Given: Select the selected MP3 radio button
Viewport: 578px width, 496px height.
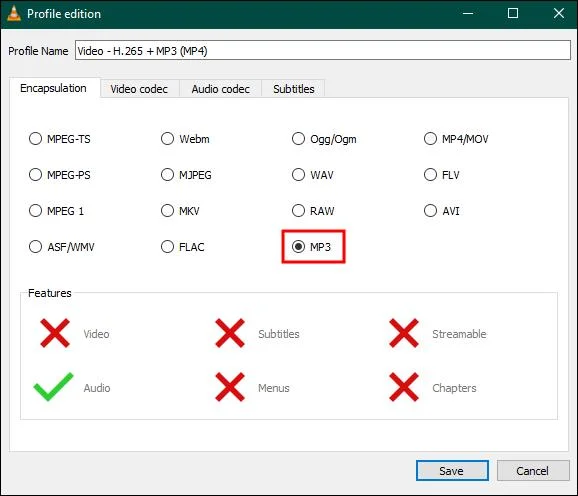Looking at the screenshot, I should (x=298, y=247).
